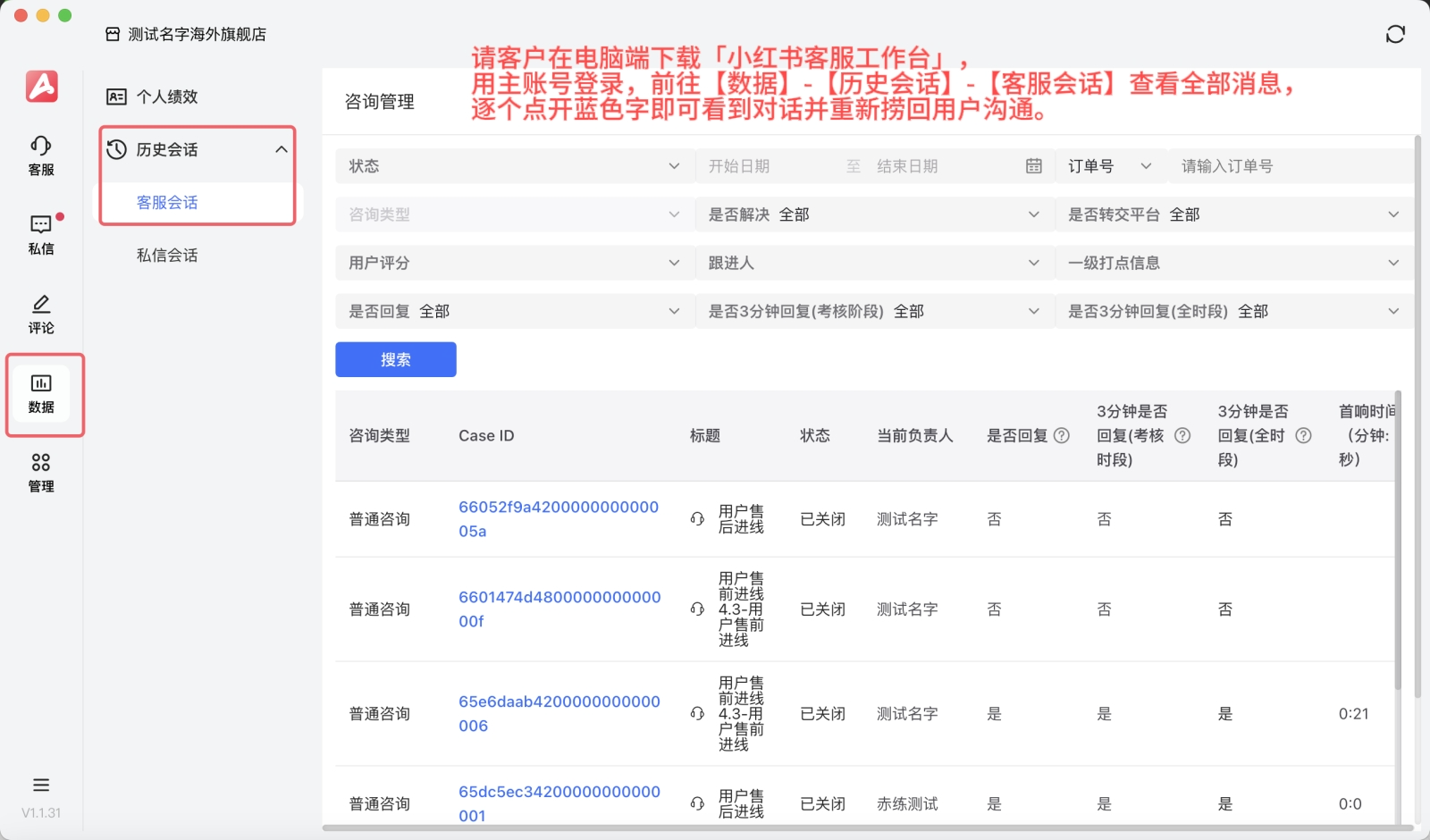The width and height of the screenshot is (1430, 840).
Task: Click the 咨询类型 column header
Action: click(x=379, y=435)
